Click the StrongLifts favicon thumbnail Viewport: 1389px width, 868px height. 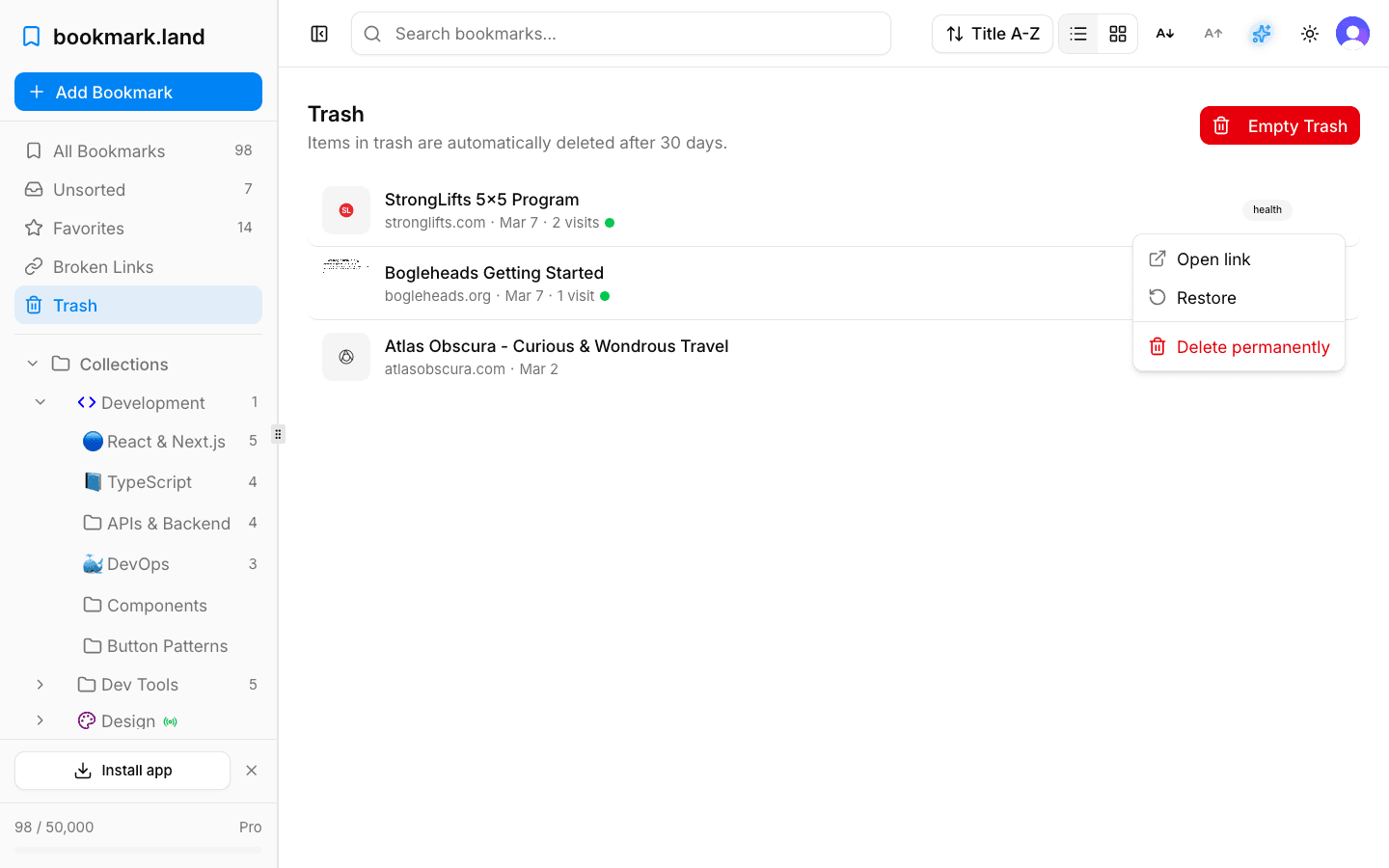pos(346,210)
